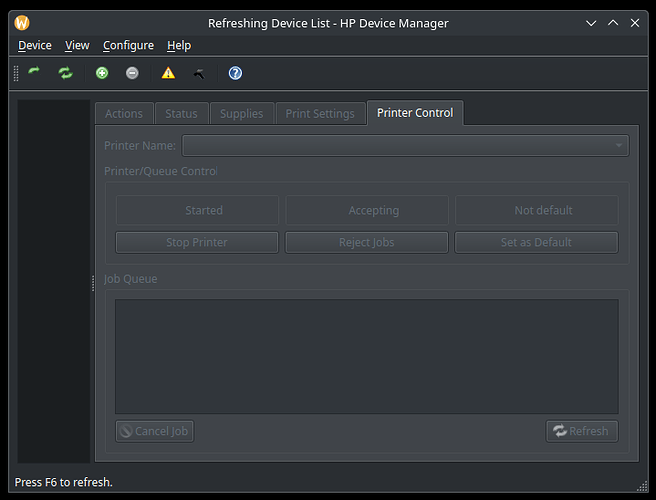Switch to the Status tab
Image resolution: width=656 pixels, height=500 pixels.
click(x=181, y=113)
